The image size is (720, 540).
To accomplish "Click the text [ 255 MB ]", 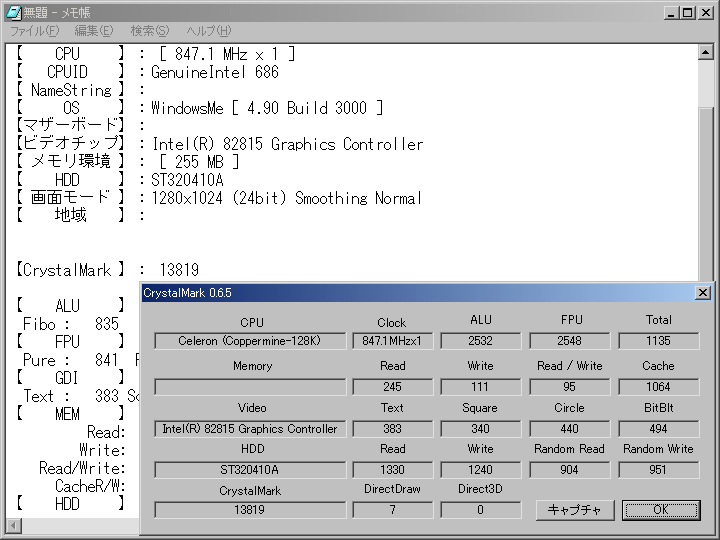I will coord(199,162).
